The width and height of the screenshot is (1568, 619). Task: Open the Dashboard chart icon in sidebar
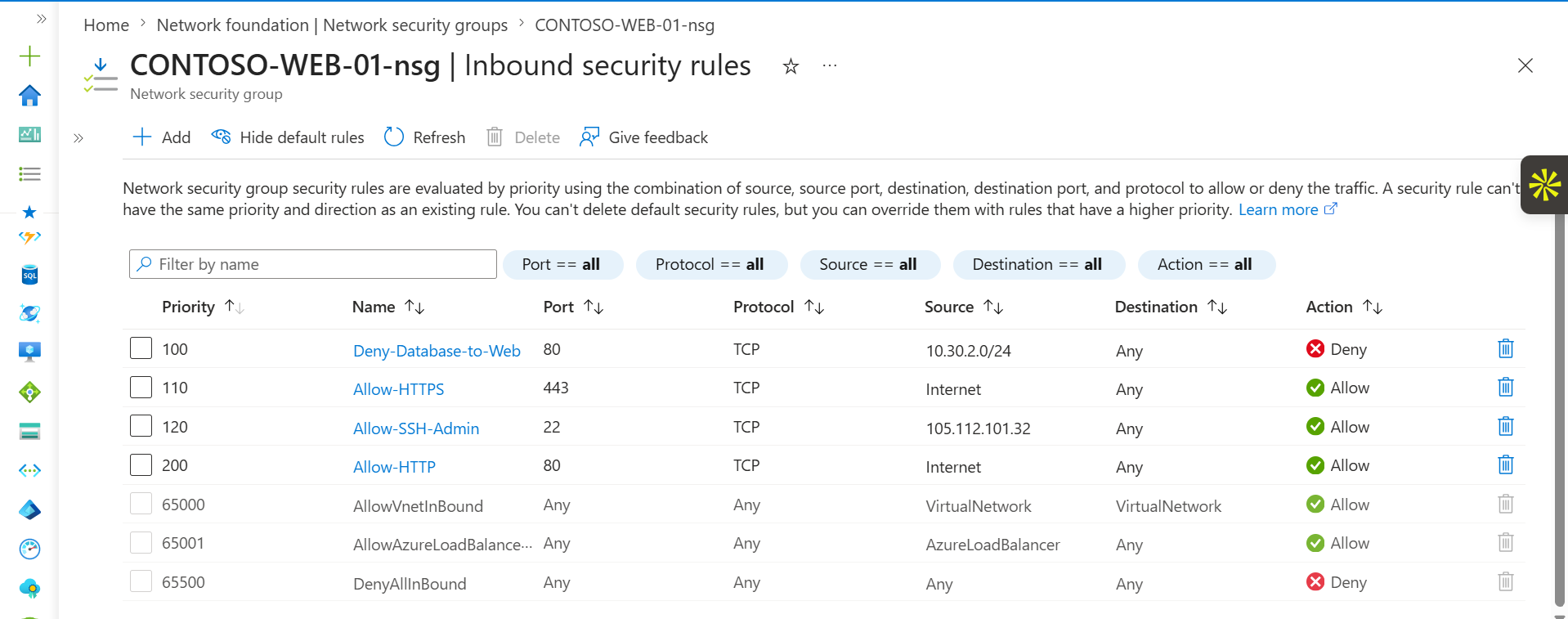coord(29,135)
